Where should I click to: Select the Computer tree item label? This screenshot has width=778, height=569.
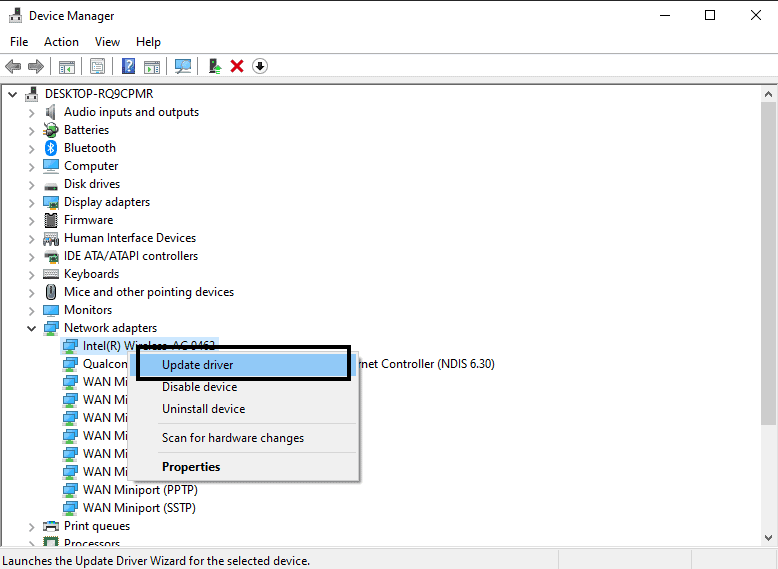point(91,166)
